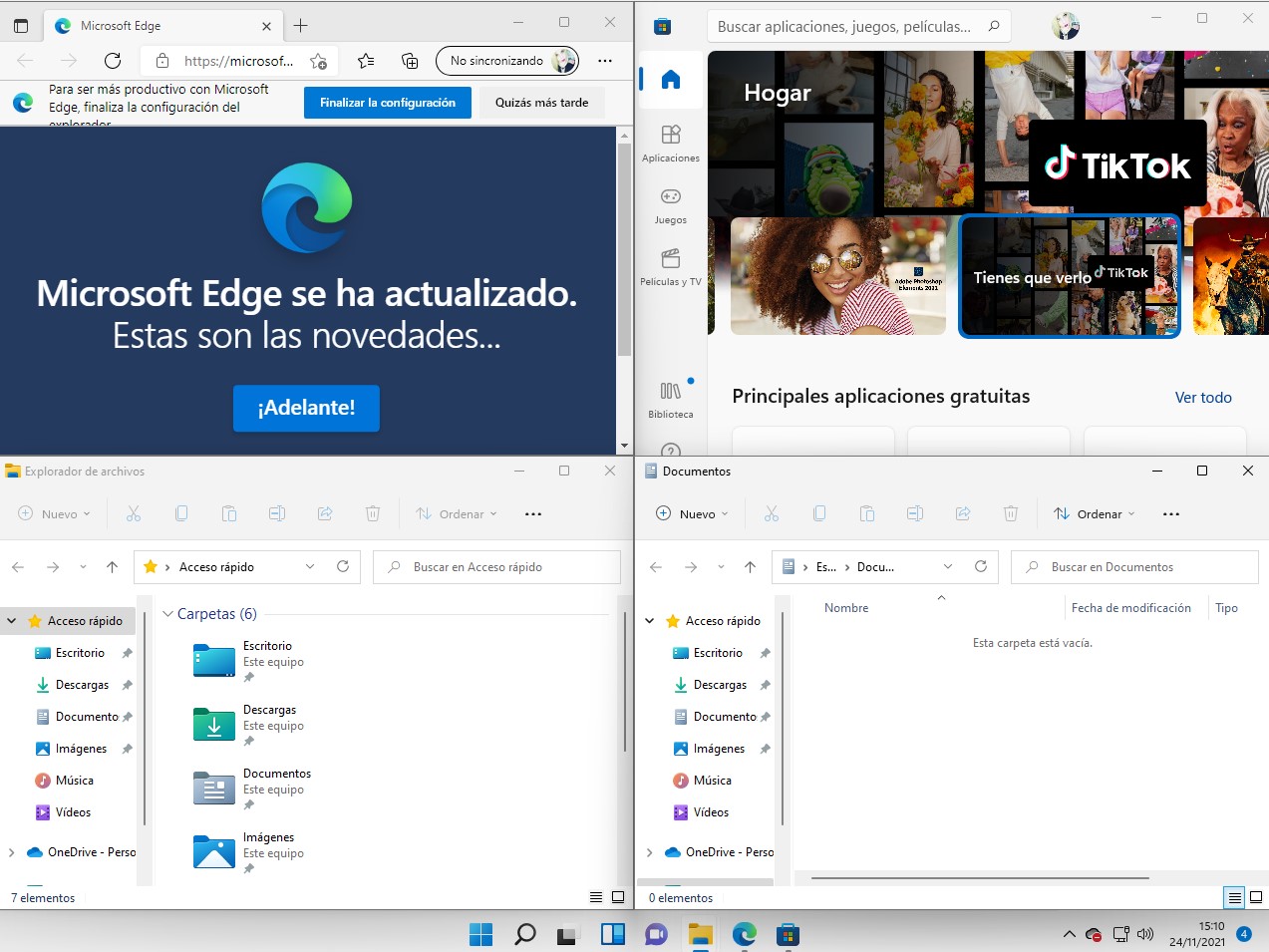Image resolution: width=1269 pixels, height=952 pixels.
Task: Click the up arrow in Documentos window
Action: pos(750,566)
